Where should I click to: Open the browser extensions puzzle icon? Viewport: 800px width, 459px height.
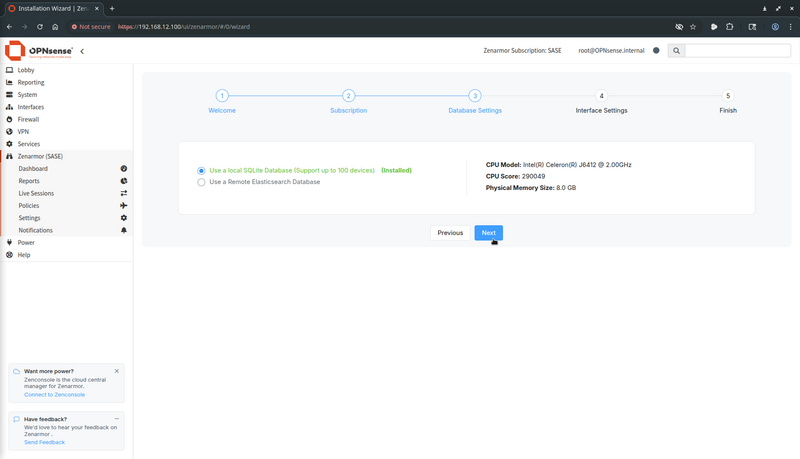point(730,27)
